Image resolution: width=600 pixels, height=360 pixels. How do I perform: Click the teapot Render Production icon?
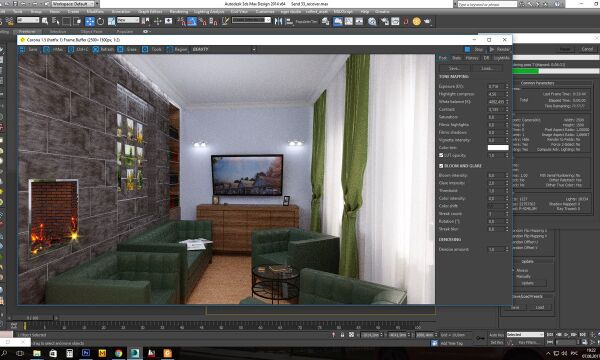[428, 21]
